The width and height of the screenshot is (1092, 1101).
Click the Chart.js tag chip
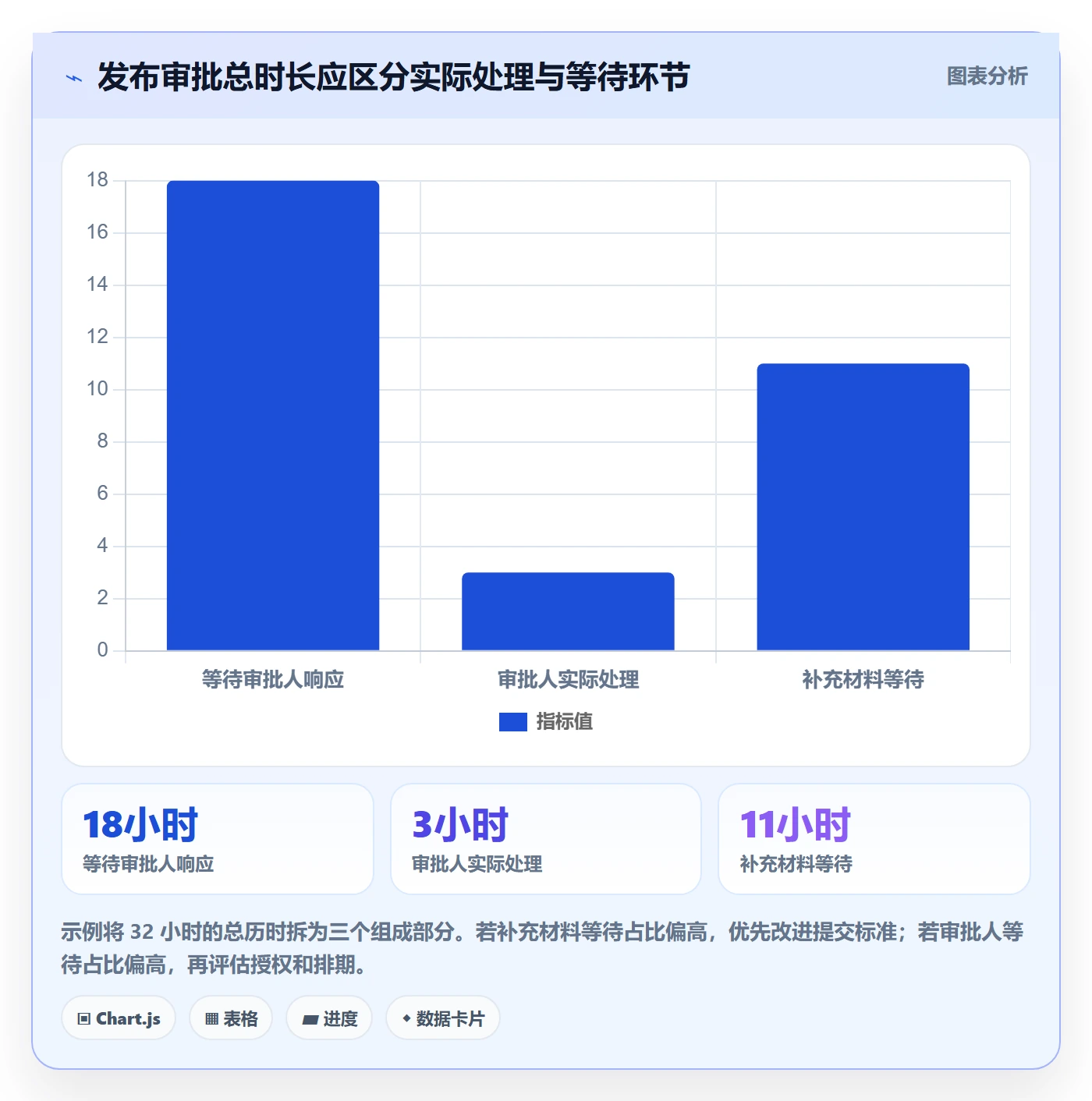click(119, 1018)
